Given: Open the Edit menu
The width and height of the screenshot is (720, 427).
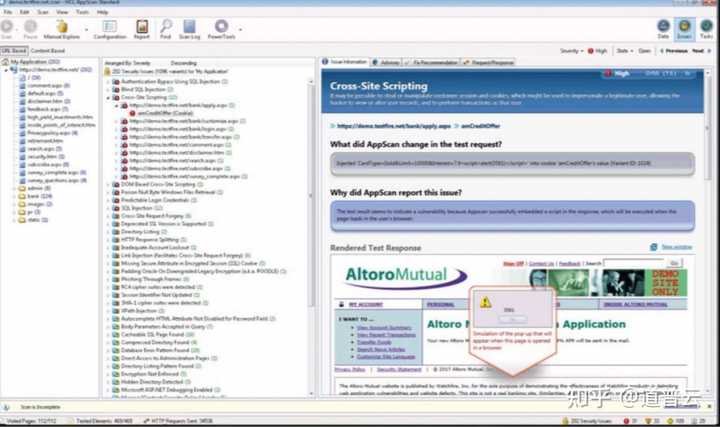Looking at the screenshot, I should [x=24, y=12].
